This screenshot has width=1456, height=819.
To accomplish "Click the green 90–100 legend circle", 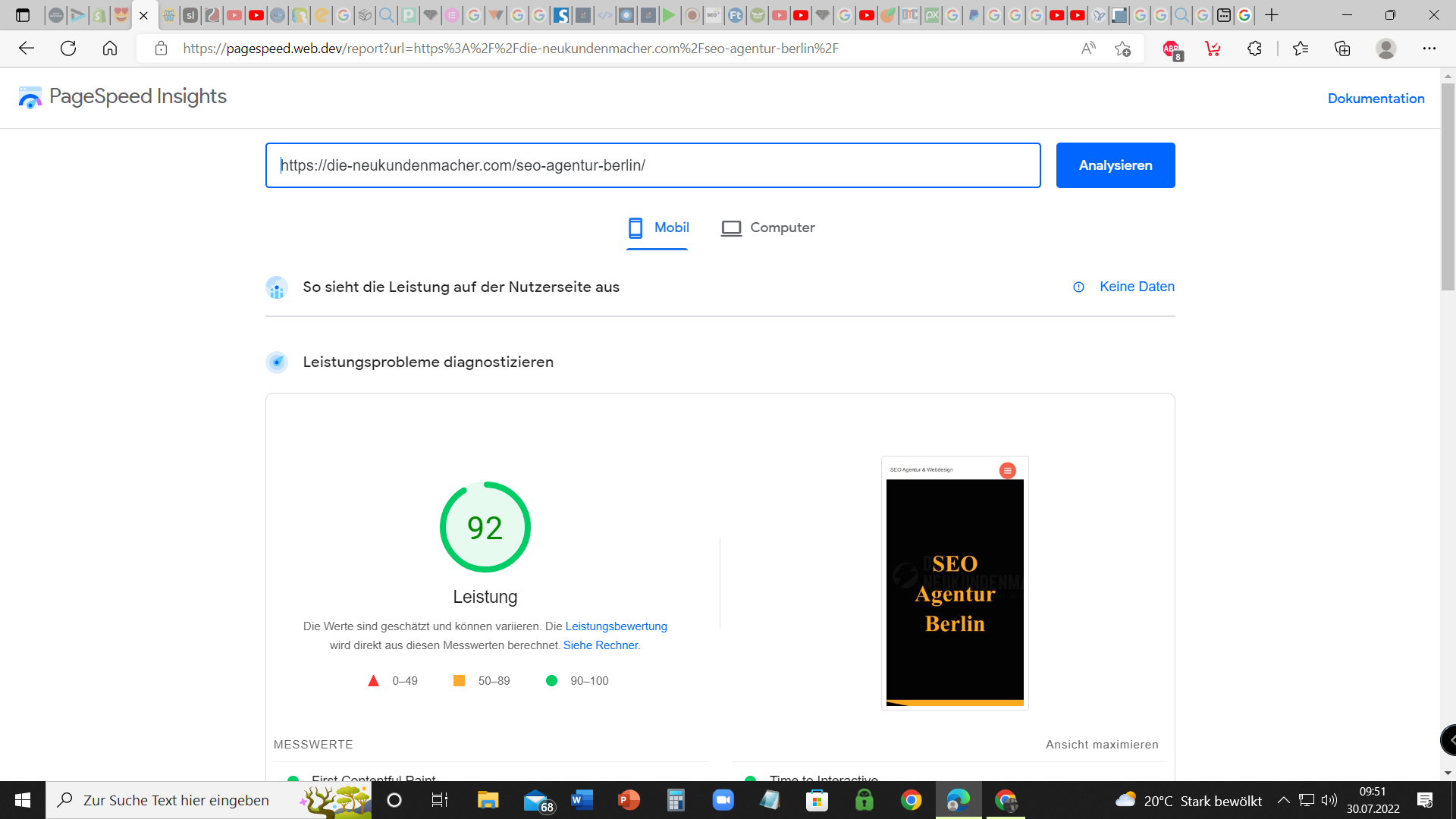I will [551, 681].
